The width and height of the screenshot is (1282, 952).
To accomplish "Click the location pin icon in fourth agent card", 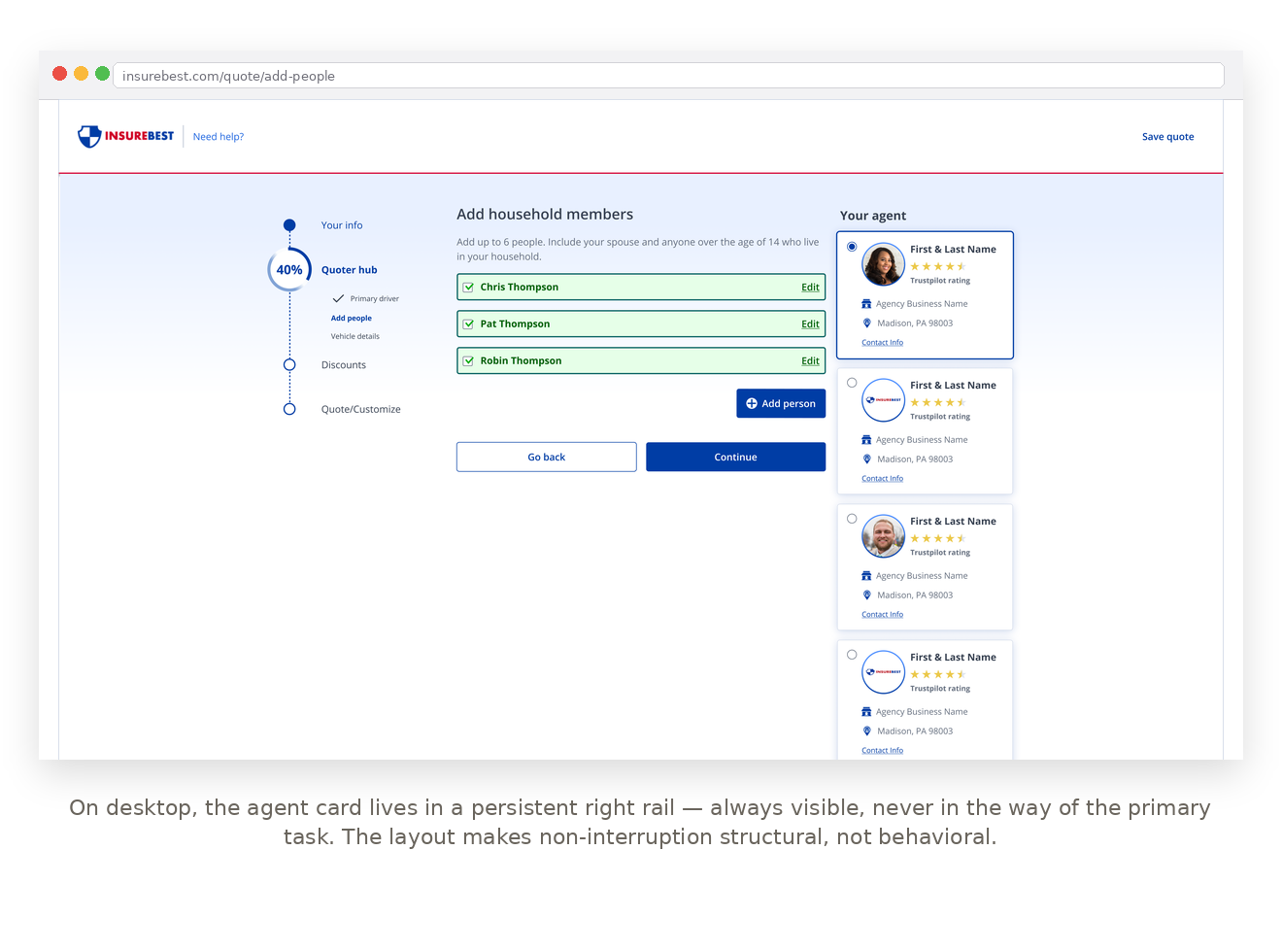I will (x=867, y=731).
